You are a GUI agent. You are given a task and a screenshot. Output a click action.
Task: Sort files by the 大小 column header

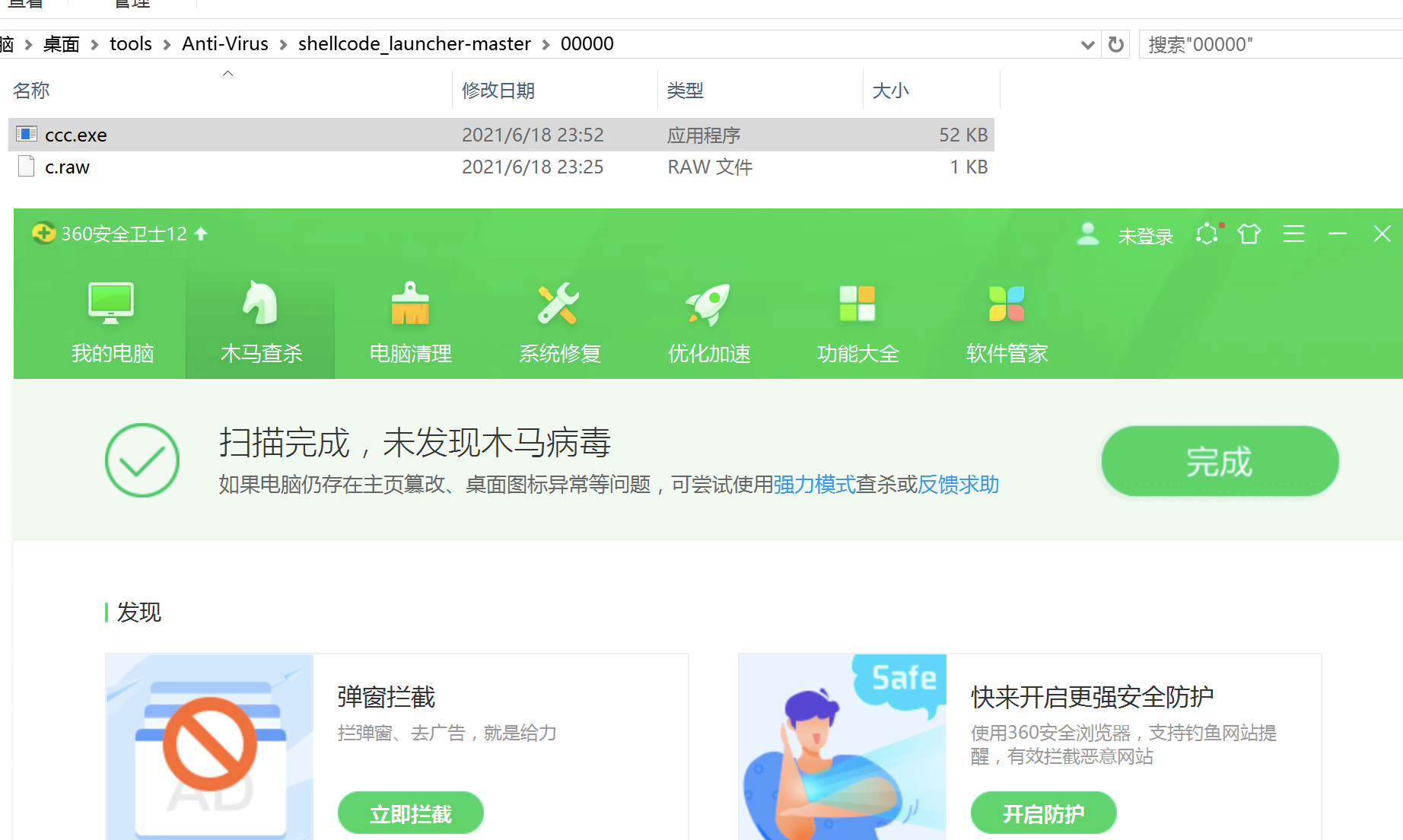(x=890, y=90)
